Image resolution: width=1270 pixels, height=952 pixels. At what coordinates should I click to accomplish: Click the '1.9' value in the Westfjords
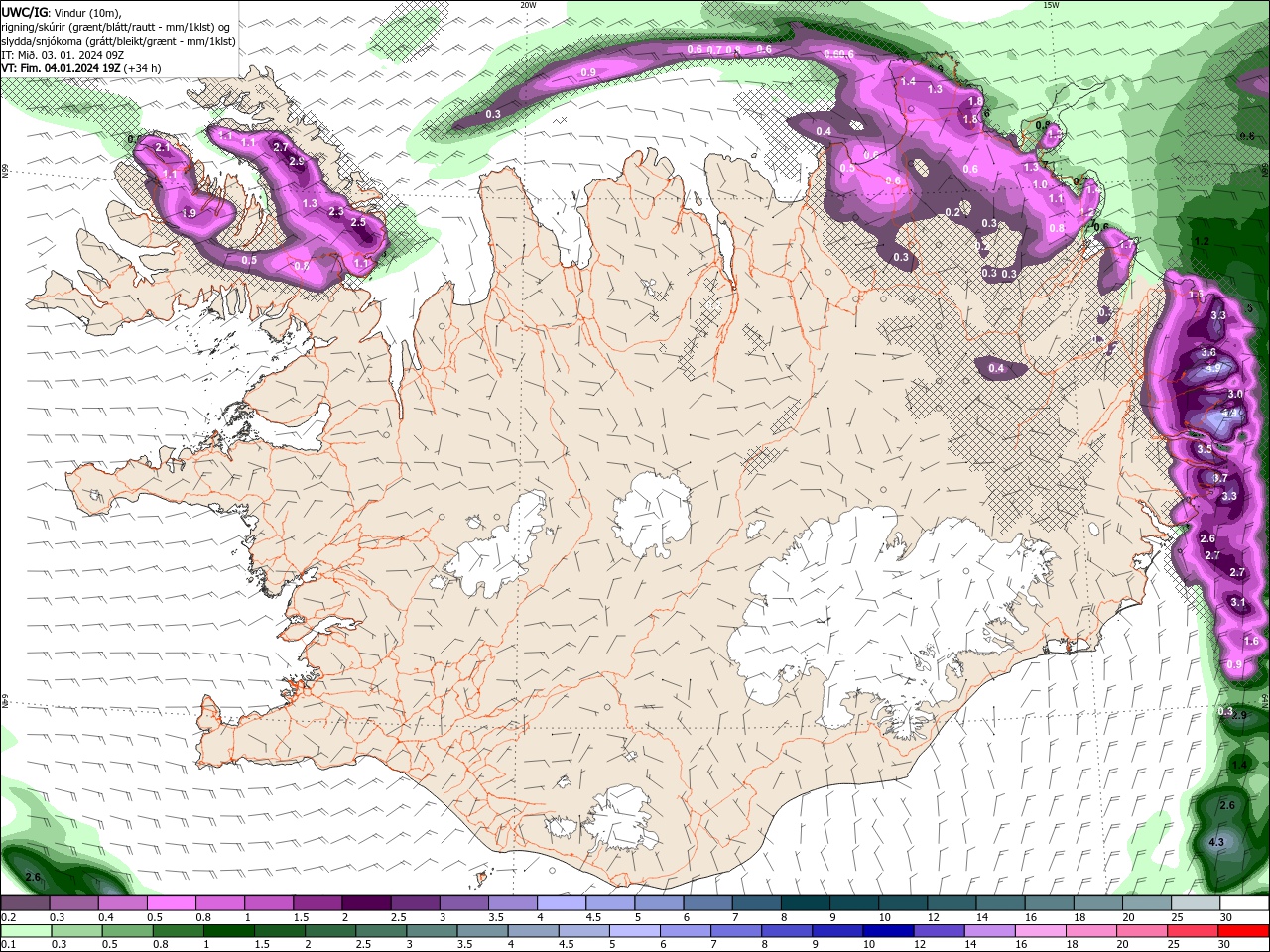[x=190, y=213]
